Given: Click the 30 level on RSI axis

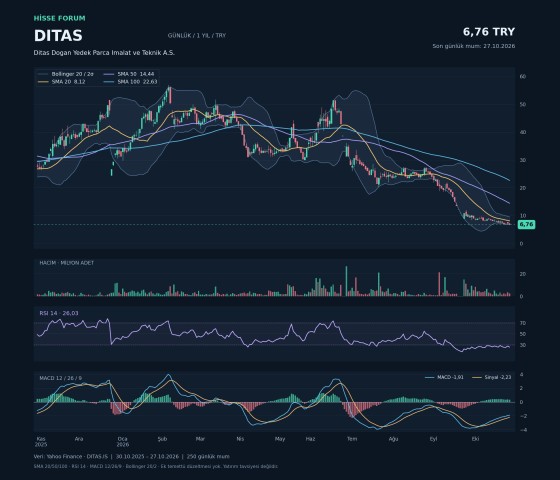Looking at the screenshot, I should (523, 345).
